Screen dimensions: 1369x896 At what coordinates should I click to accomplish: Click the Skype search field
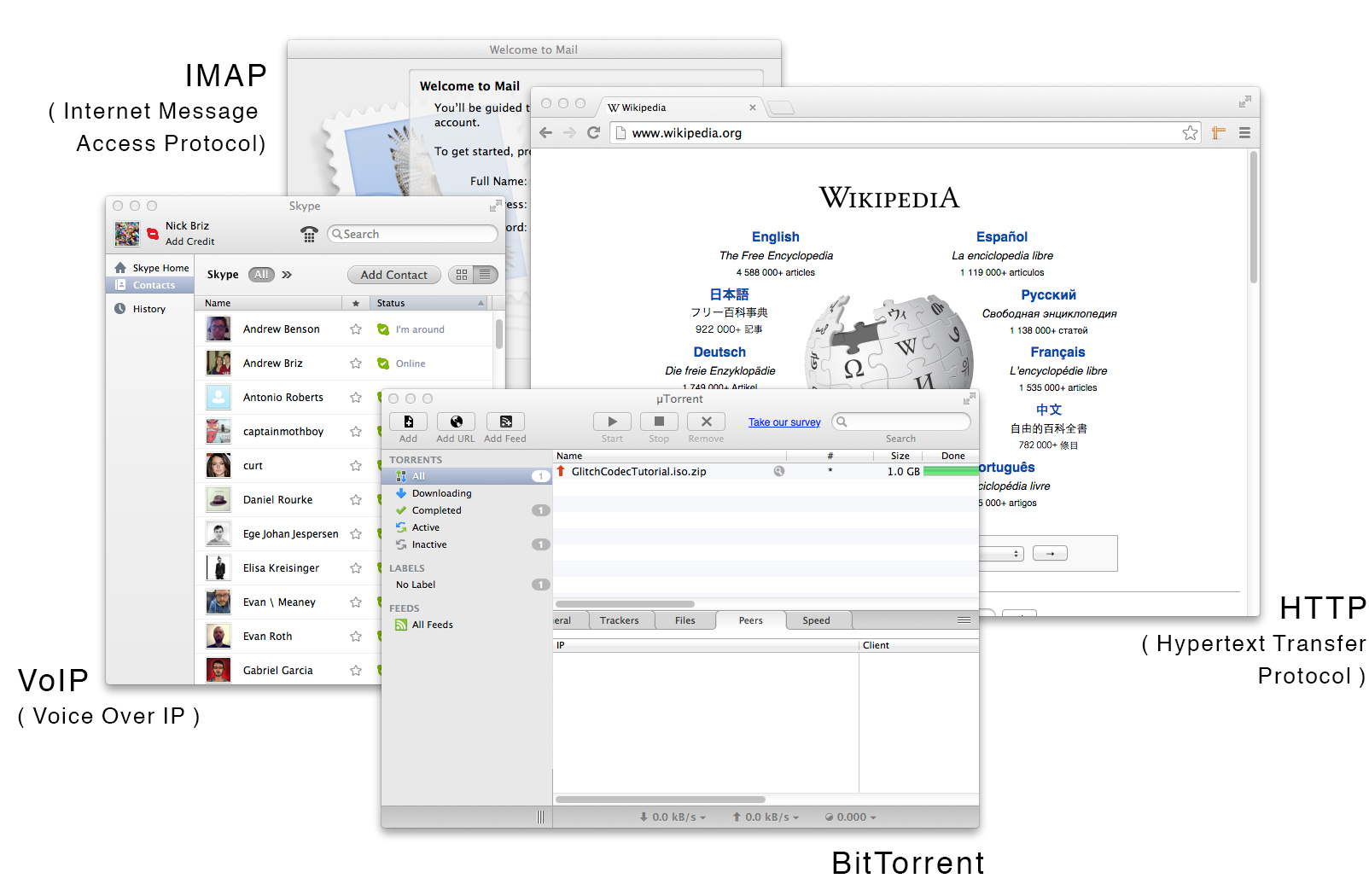412,234
